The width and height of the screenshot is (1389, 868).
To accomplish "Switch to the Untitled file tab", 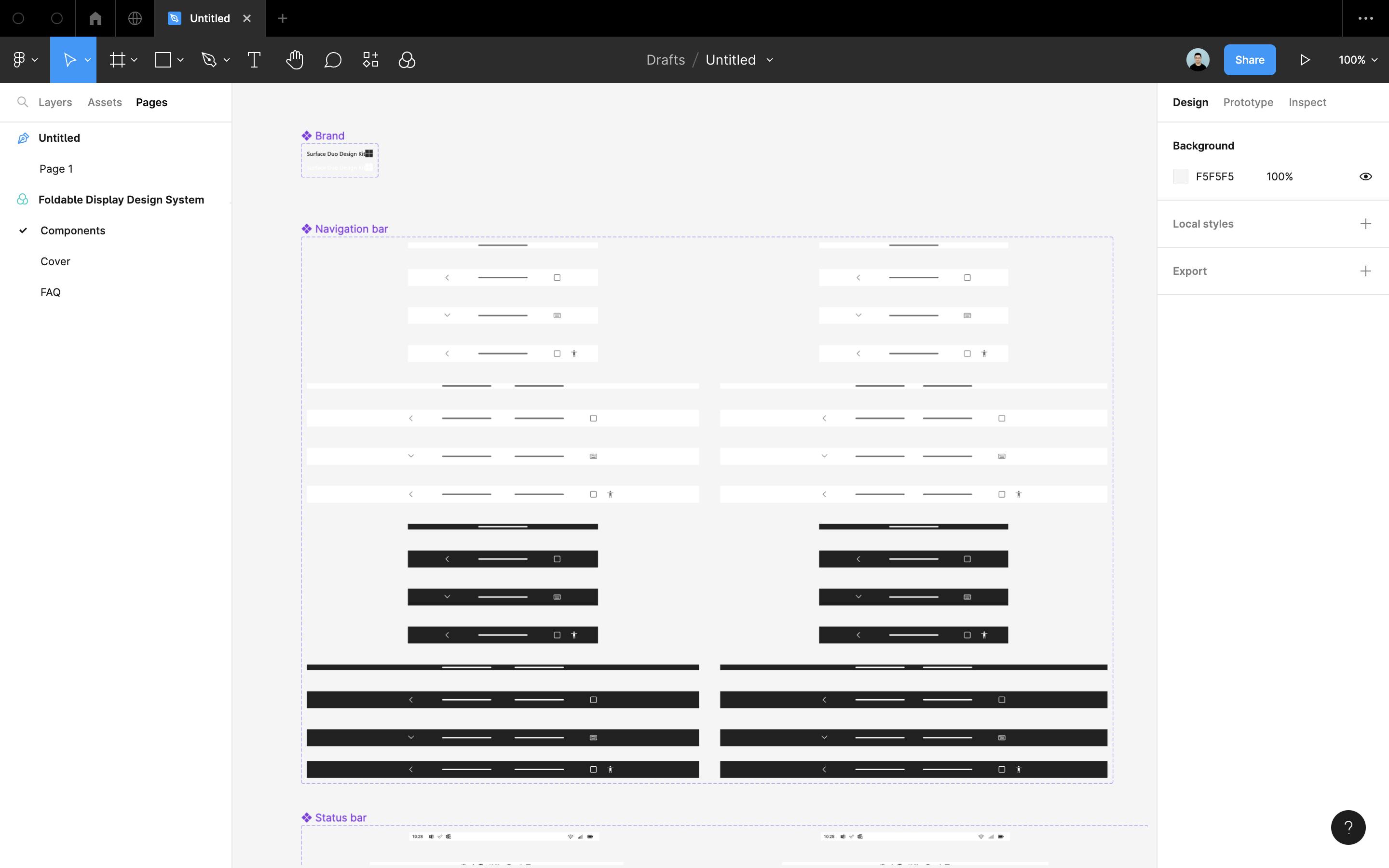I will coord(210,18).
